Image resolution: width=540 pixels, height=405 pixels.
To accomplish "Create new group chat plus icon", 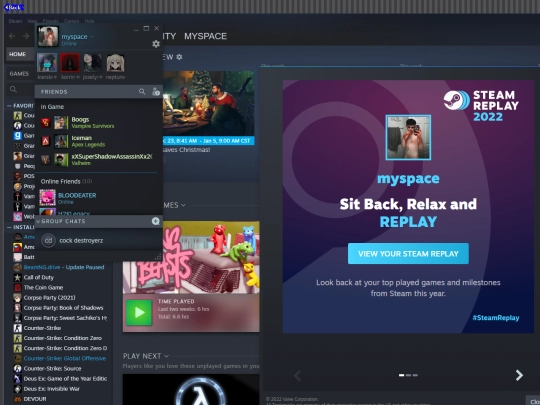I will [x=156, y=221].
